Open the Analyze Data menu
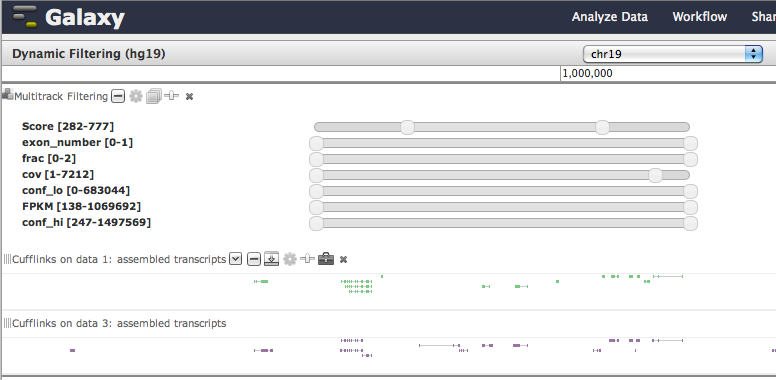Screen dimensions: 776x380 coord(610,17)
